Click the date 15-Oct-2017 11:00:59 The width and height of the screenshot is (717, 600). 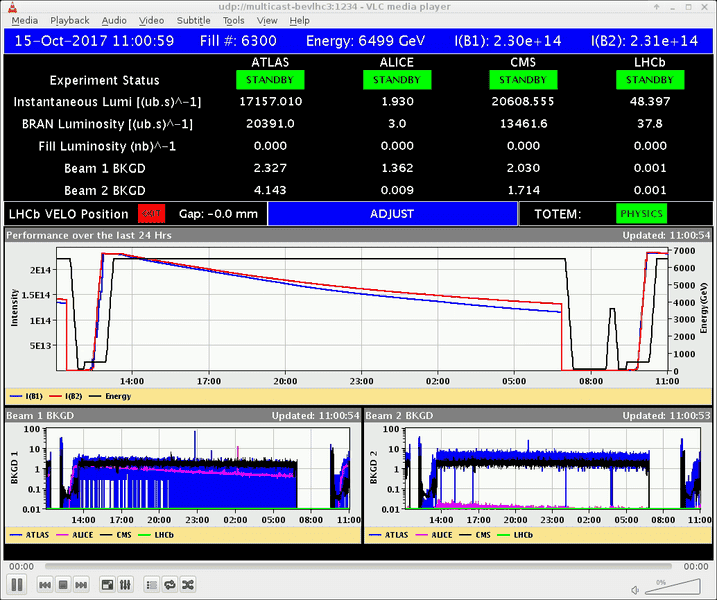click(94, 41)
